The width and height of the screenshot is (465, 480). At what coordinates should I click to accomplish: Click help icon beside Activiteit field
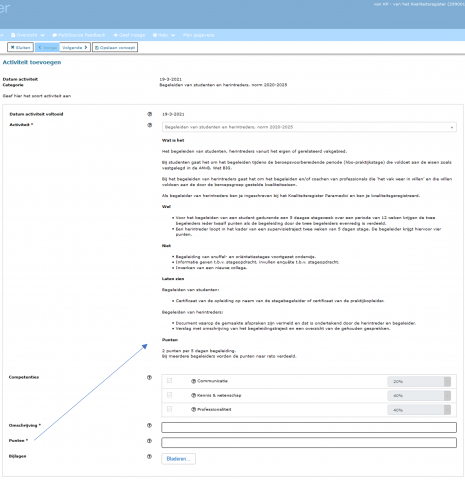150,125
